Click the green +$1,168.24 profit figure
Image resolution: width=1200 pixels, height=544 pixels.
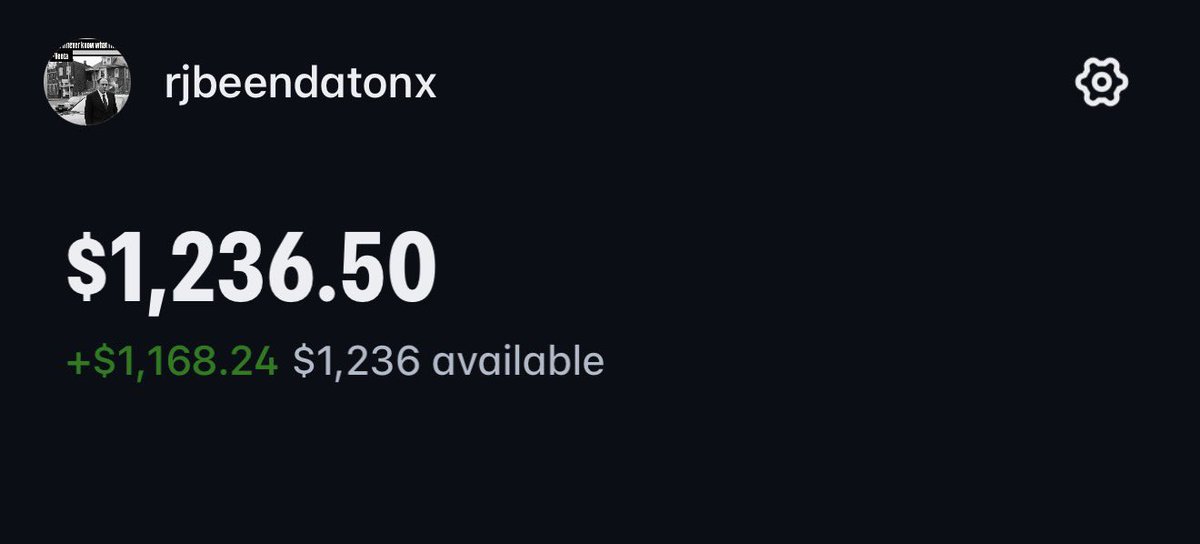[x=172, y=361]
